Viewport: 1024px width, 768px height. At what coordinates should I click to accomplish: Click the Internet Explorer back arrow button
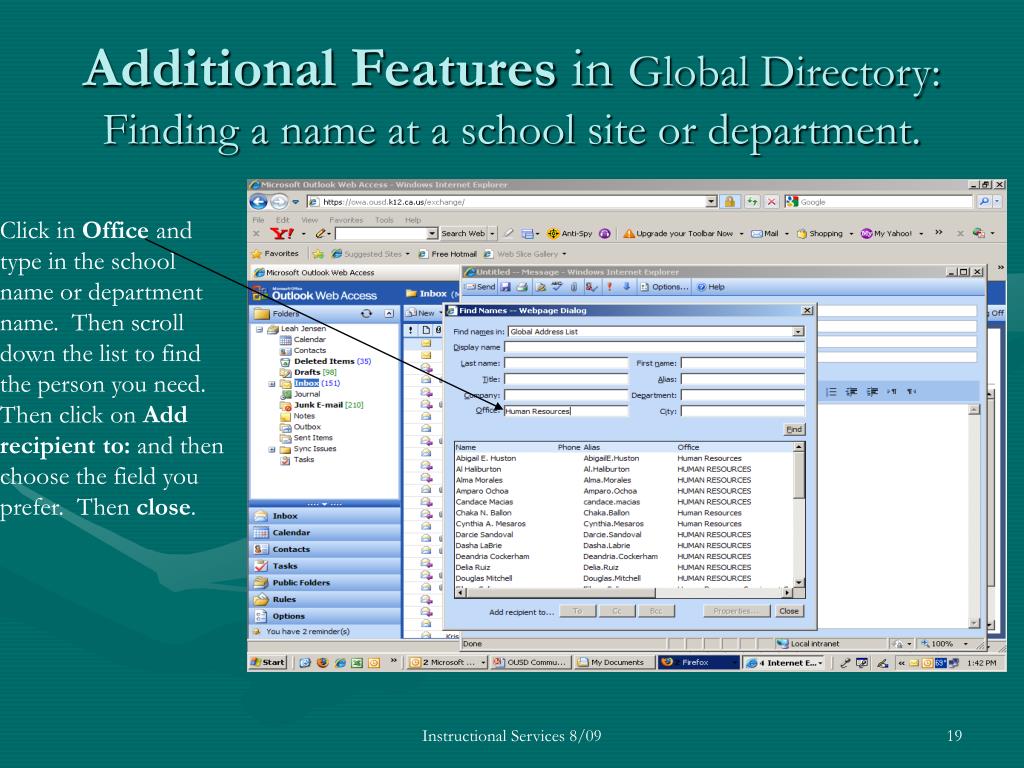tap(256, 202)
